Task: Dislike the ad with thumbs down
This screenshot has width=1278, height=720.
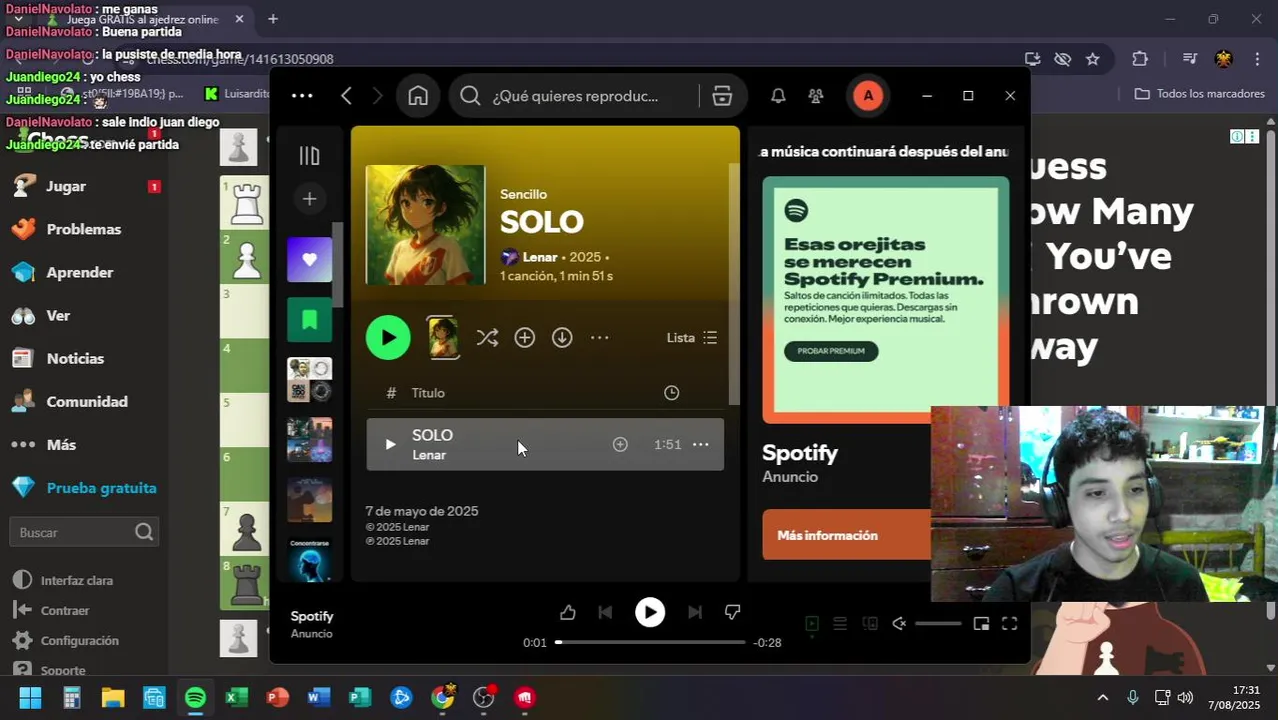Action: click(732, 612)
